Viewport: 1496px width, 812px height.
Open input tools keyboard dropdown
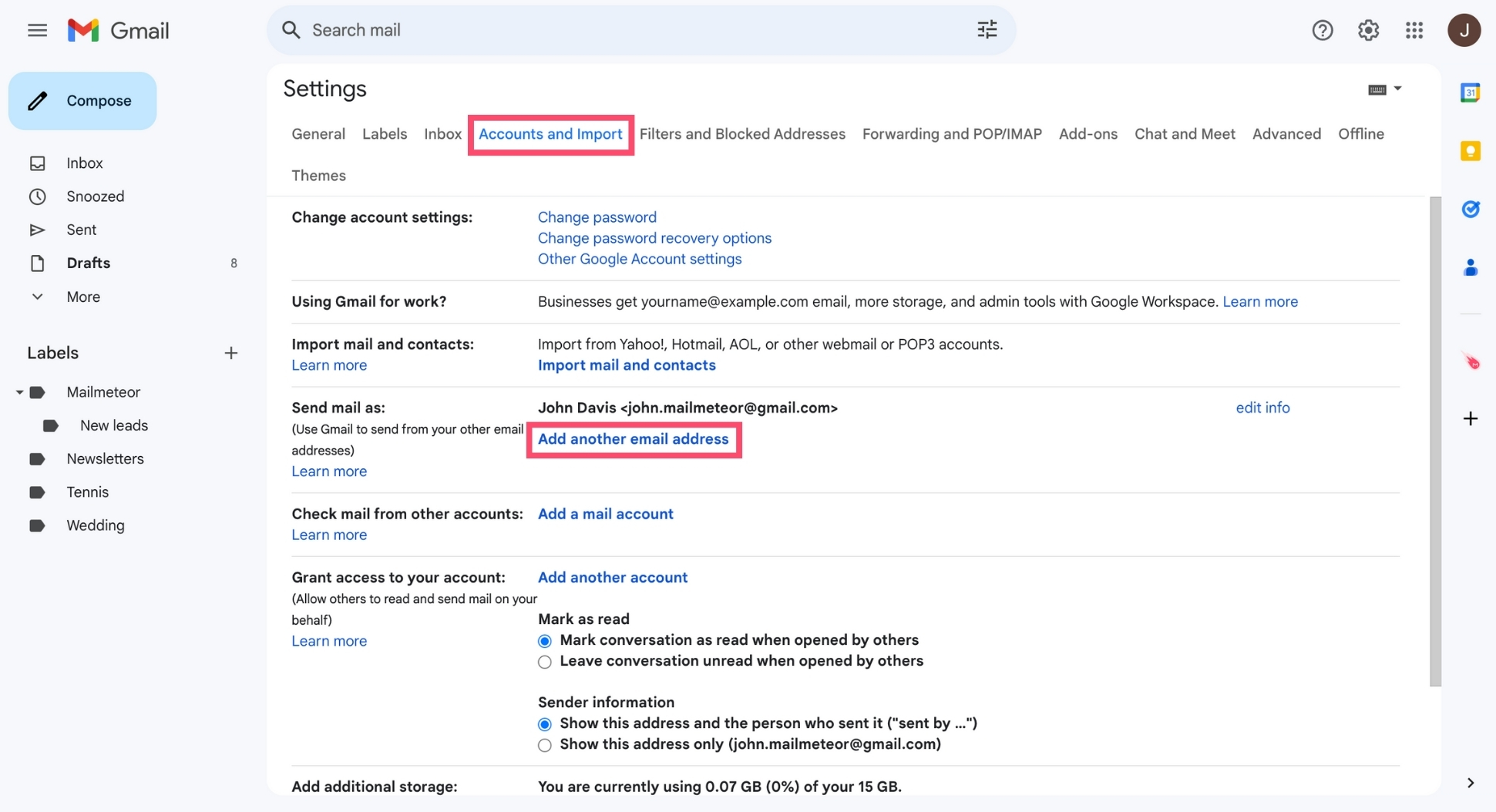[x=1384, y=89]
